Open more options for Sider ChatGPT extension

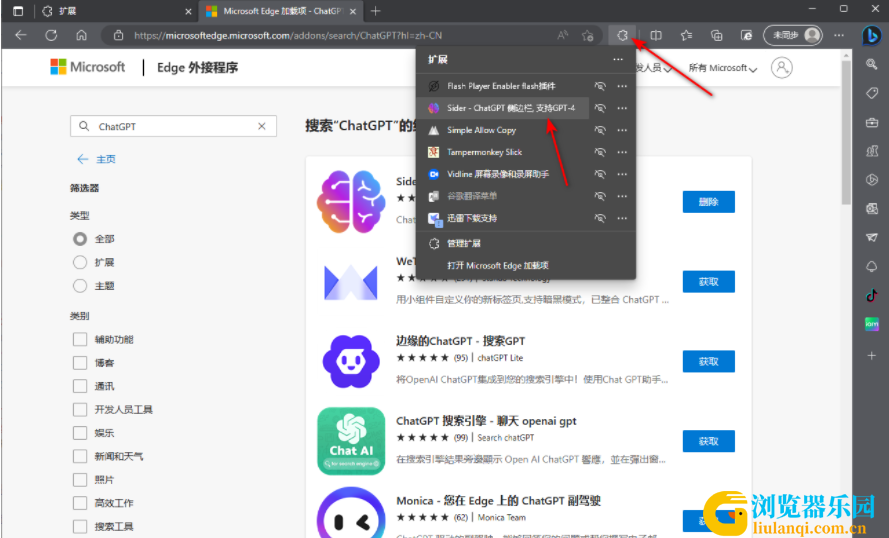622,108
